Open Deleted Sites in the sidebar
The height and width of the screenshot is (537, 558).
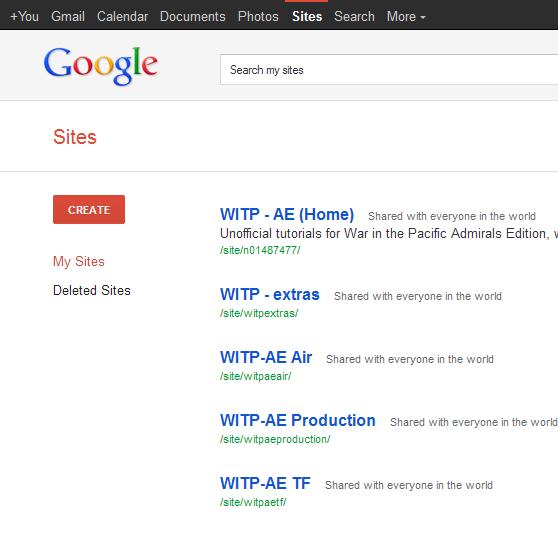(x=92, y=290)
